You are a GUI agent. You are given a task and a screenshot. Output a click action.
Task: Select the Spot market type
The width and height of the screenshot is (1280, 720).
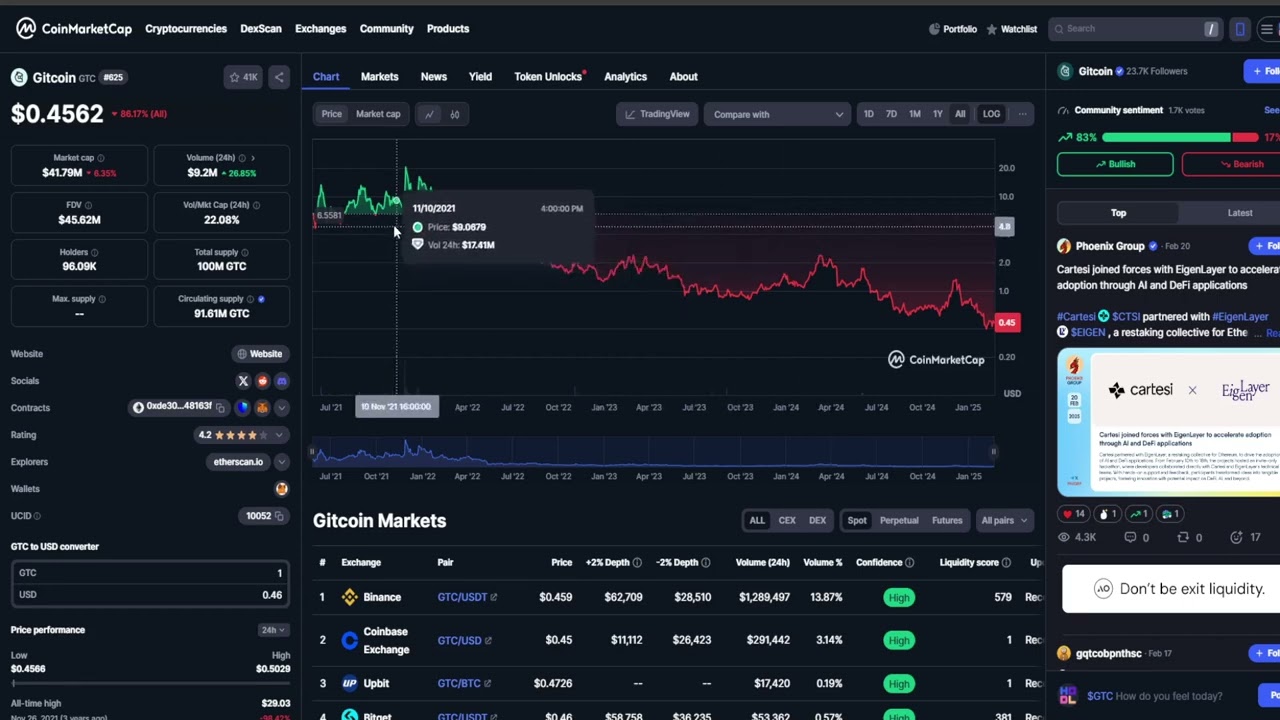[857, 520]
